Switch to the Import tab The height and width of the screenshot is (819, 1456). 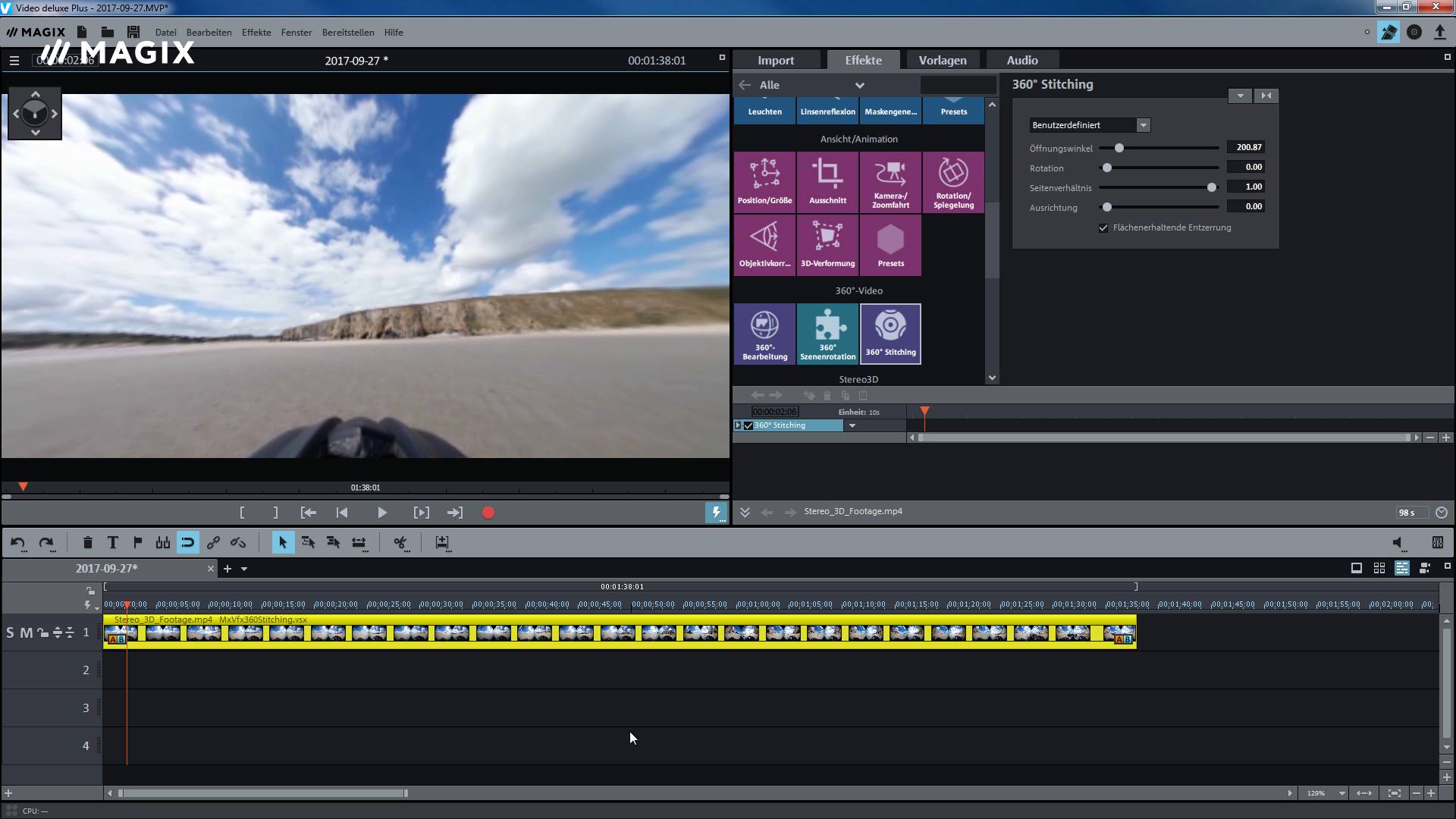click(776, 61)
